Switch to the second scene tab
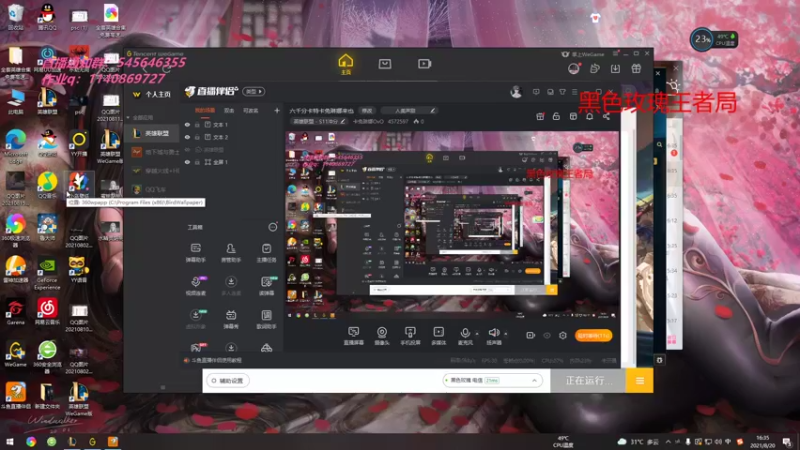 tap(229, 110)
